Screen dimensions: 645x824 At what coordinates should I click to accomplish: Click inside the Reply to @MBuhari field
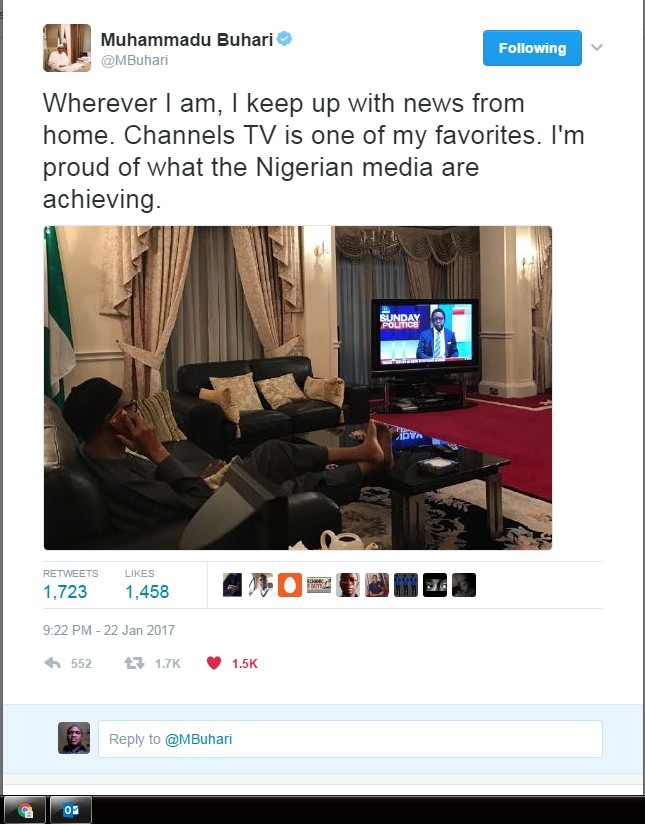[x=350, y=739]
